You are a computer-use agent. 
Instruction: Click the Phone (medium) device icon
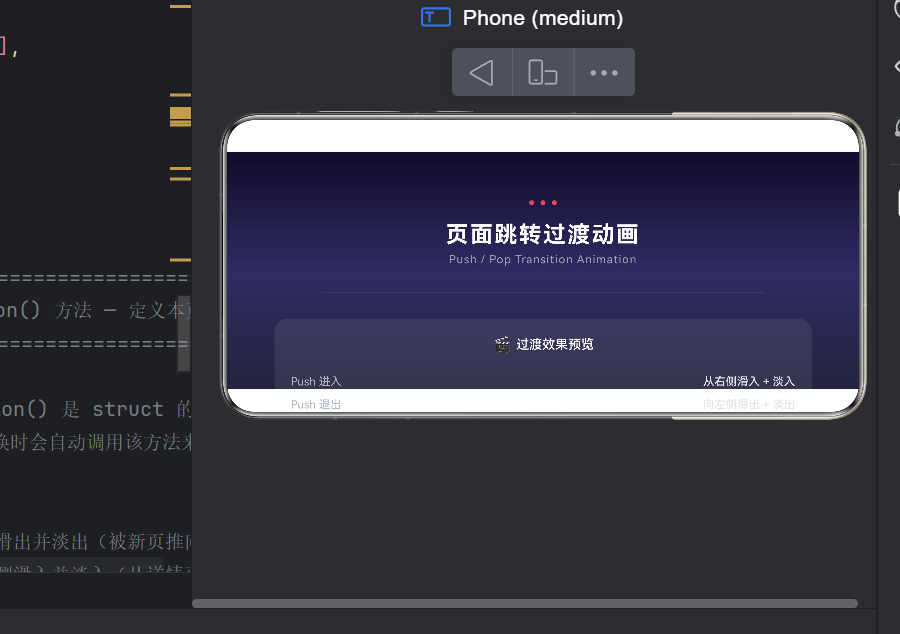click(436, 18)
